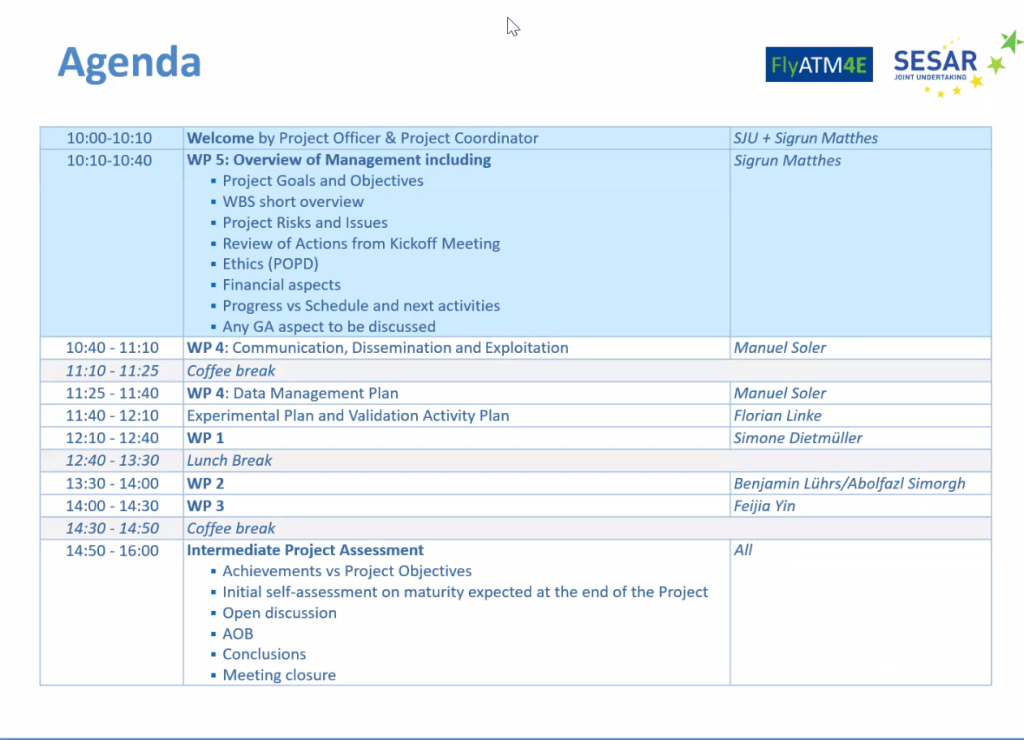Select the first Coffee break row at 11:10
The image size is (1024, 740).
point(231,371)
